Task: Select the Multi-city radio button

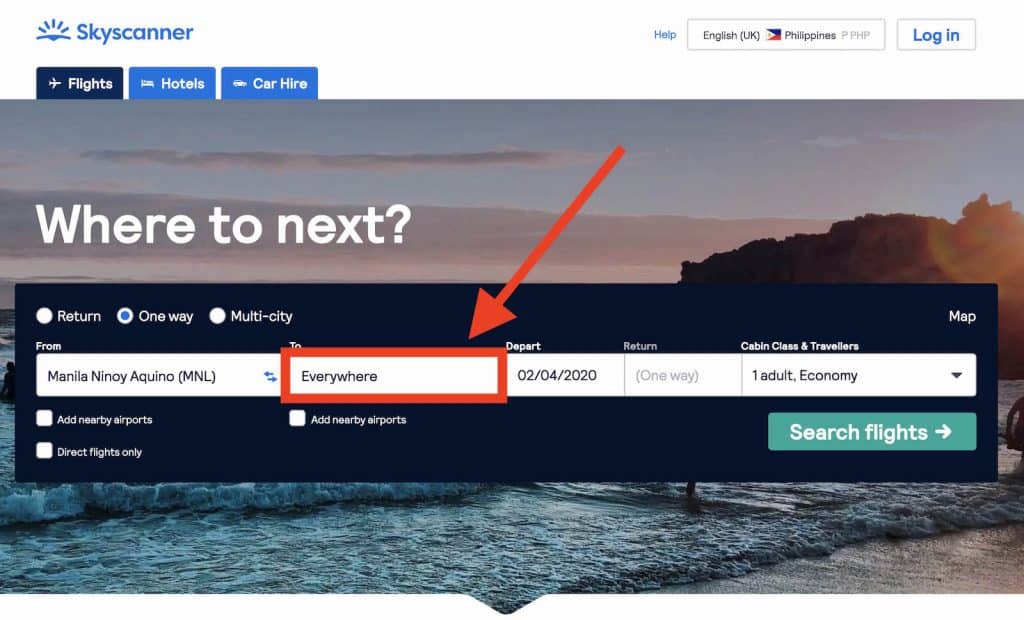Action: 217,316
